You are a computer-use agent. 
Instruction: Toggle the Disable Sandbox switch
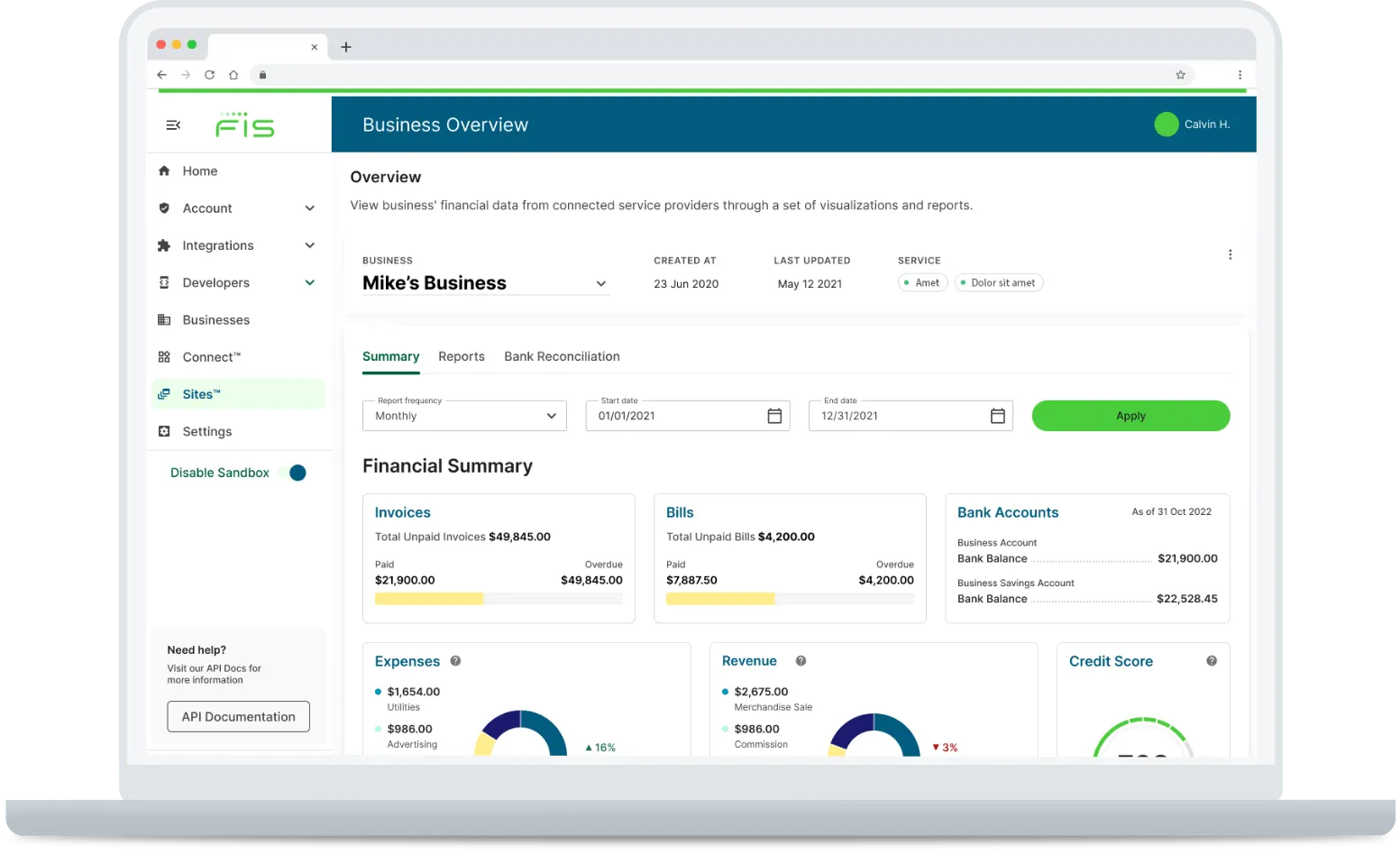(x=297, y=473)
